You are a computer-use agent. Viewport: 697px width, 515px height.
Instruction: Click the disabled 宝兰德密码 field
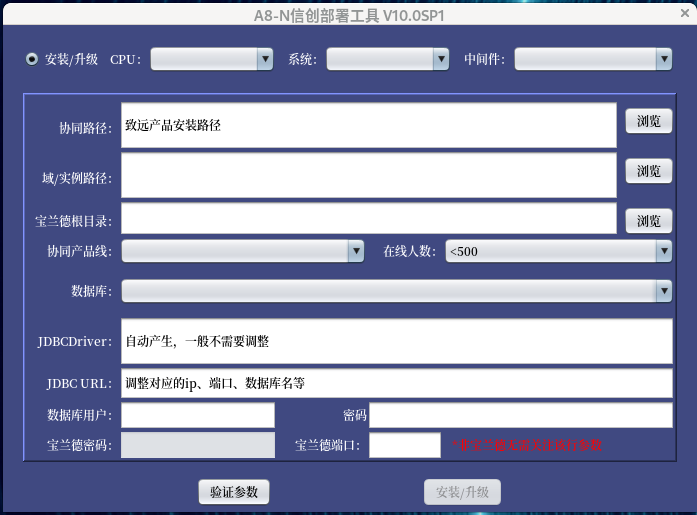click(198, 445)
